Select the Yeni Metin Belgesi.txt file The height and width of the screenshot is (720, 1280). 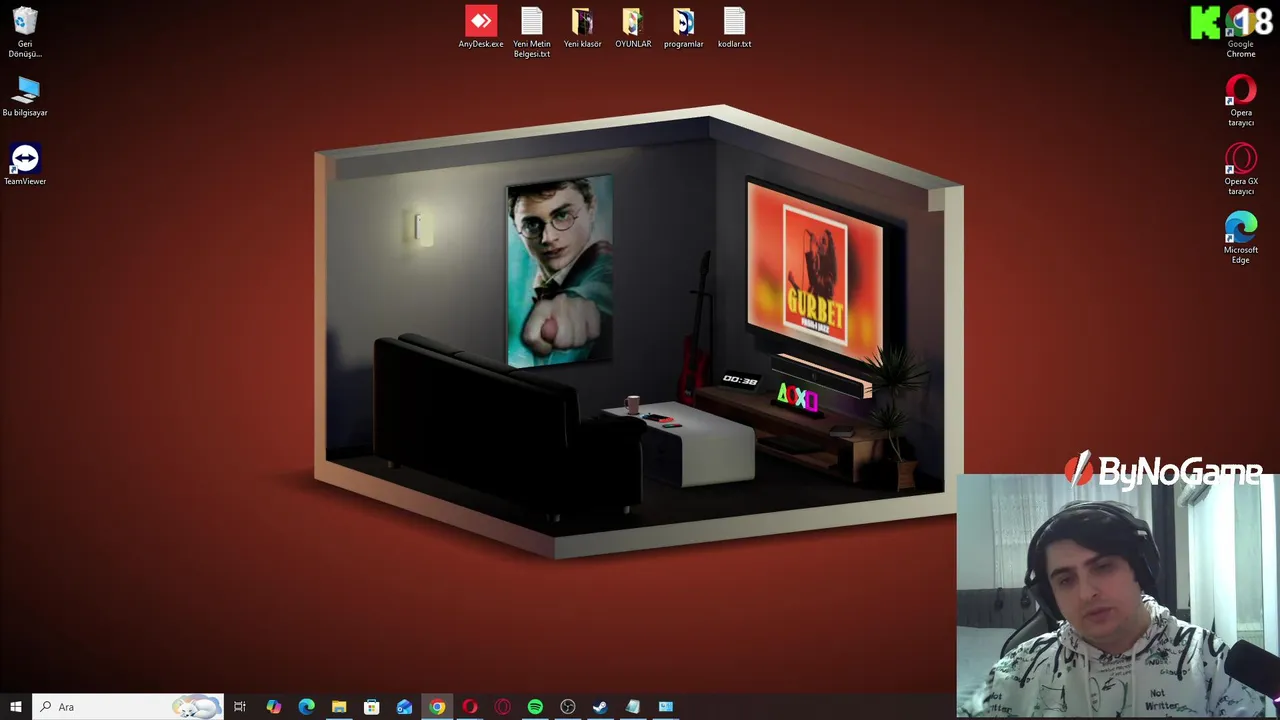click(x=532, y=32)
